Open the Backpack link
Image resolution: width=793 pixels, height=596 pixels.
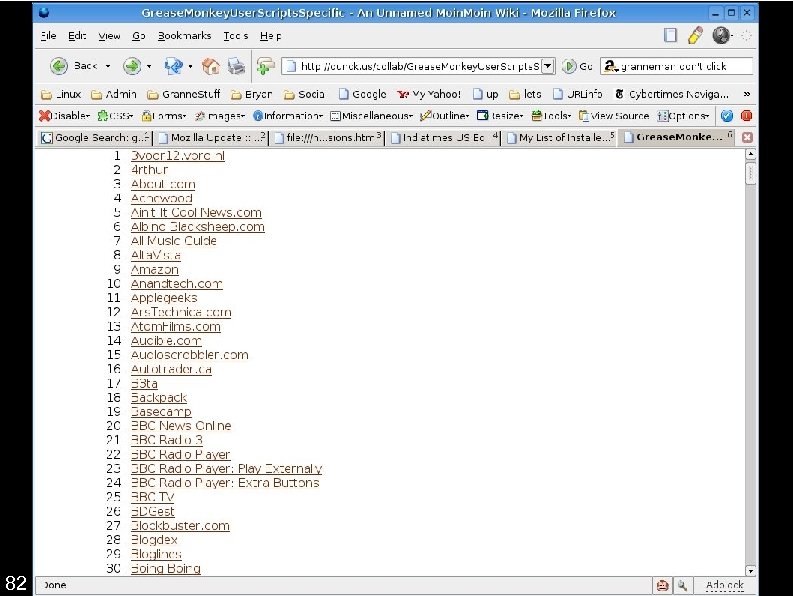pos(159,398)
